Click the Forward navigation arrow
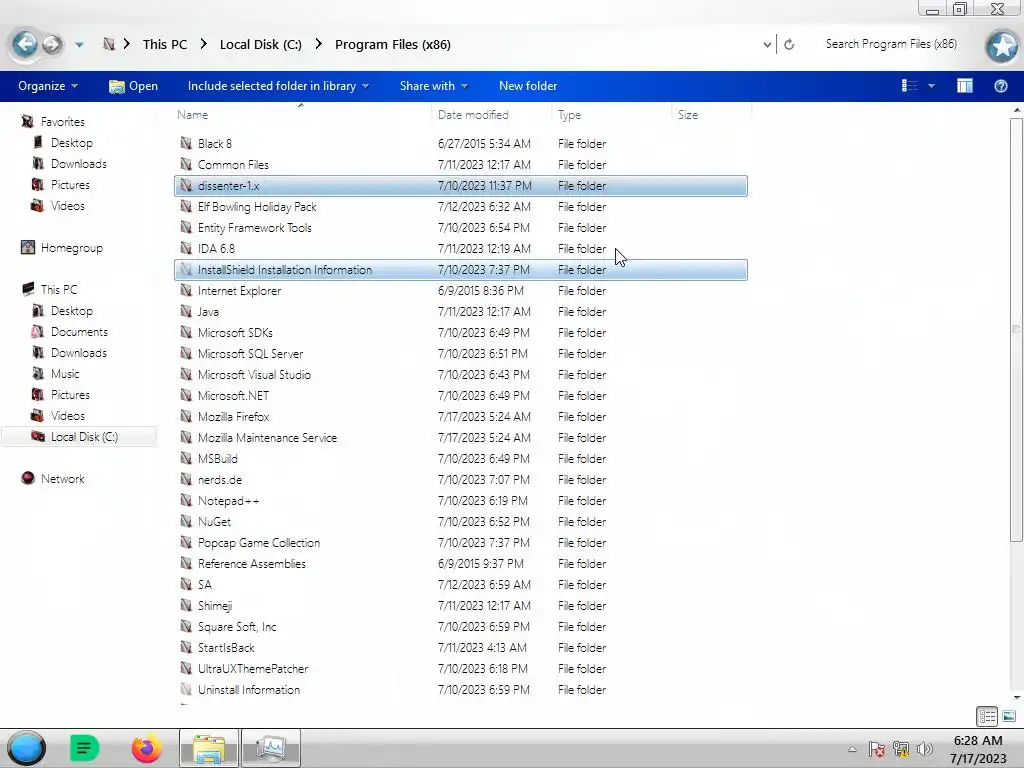This screenshot has width=1024, height=768. point(52,44)
